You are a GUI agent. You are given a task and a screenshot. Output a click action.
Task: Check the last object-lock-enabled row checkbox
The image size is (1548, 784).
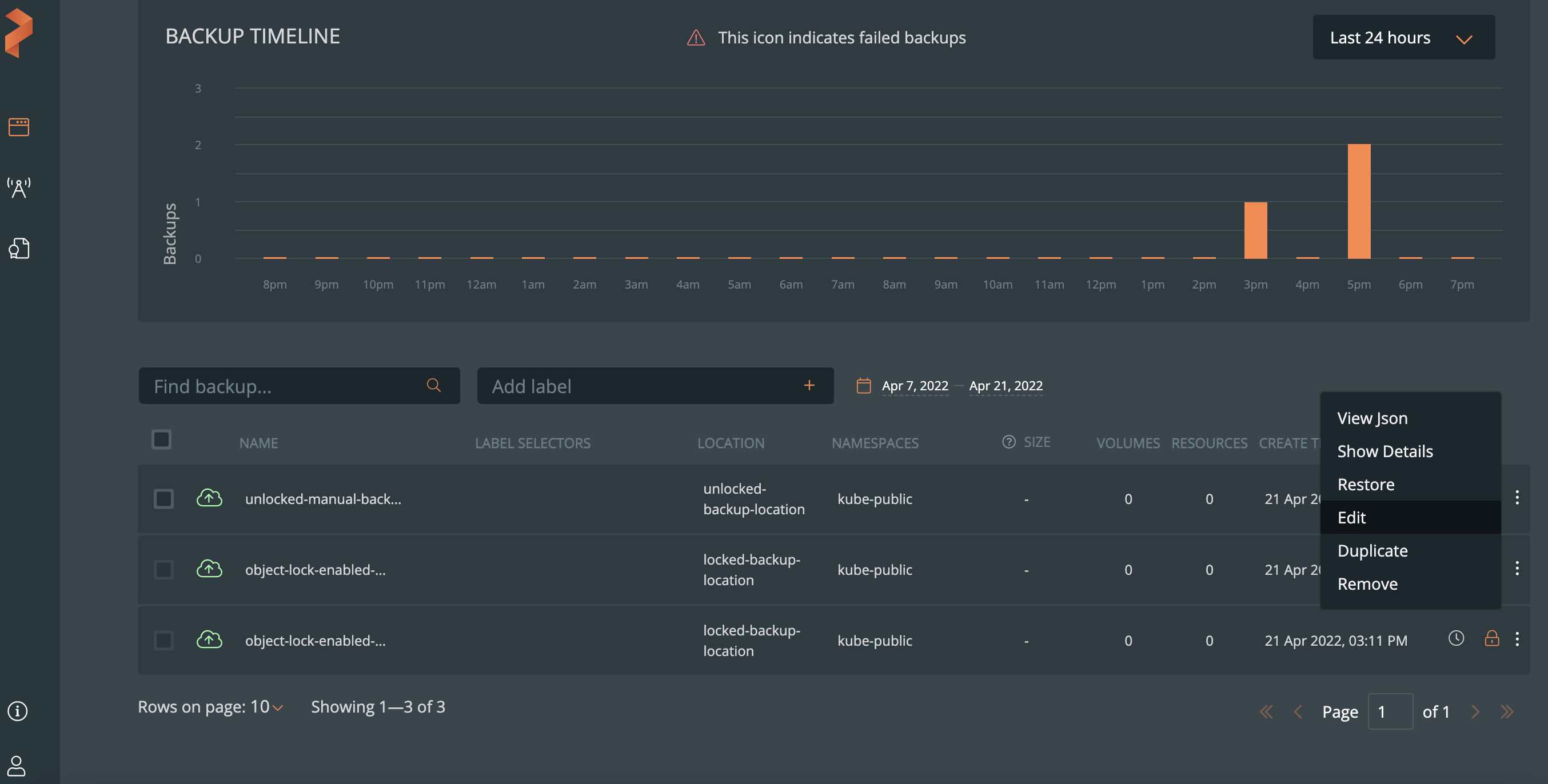pos(163,641)
